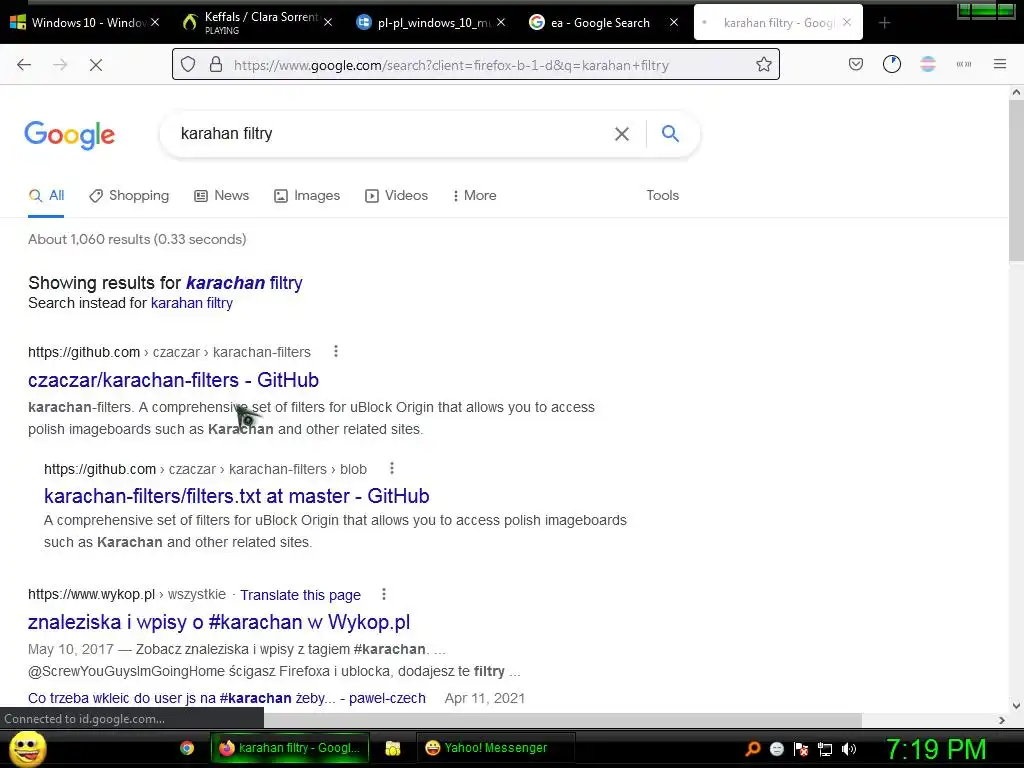Activate the Firefox 'karahan filtry' taskbar button
1024x768 pixels.
point(290,748)
